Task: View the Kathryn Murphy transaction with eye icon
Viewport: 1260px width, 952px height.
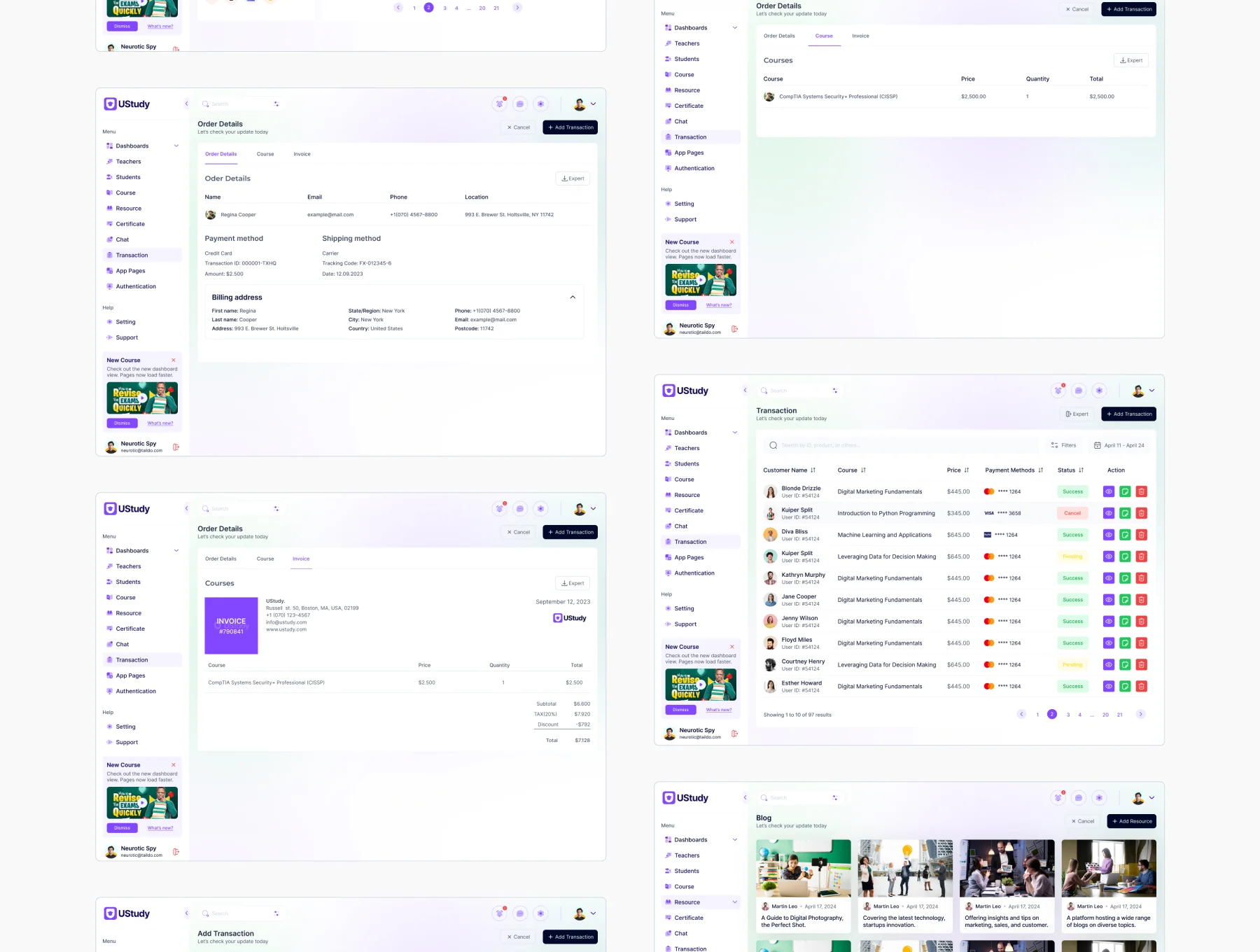Action: coord(1109,578)
